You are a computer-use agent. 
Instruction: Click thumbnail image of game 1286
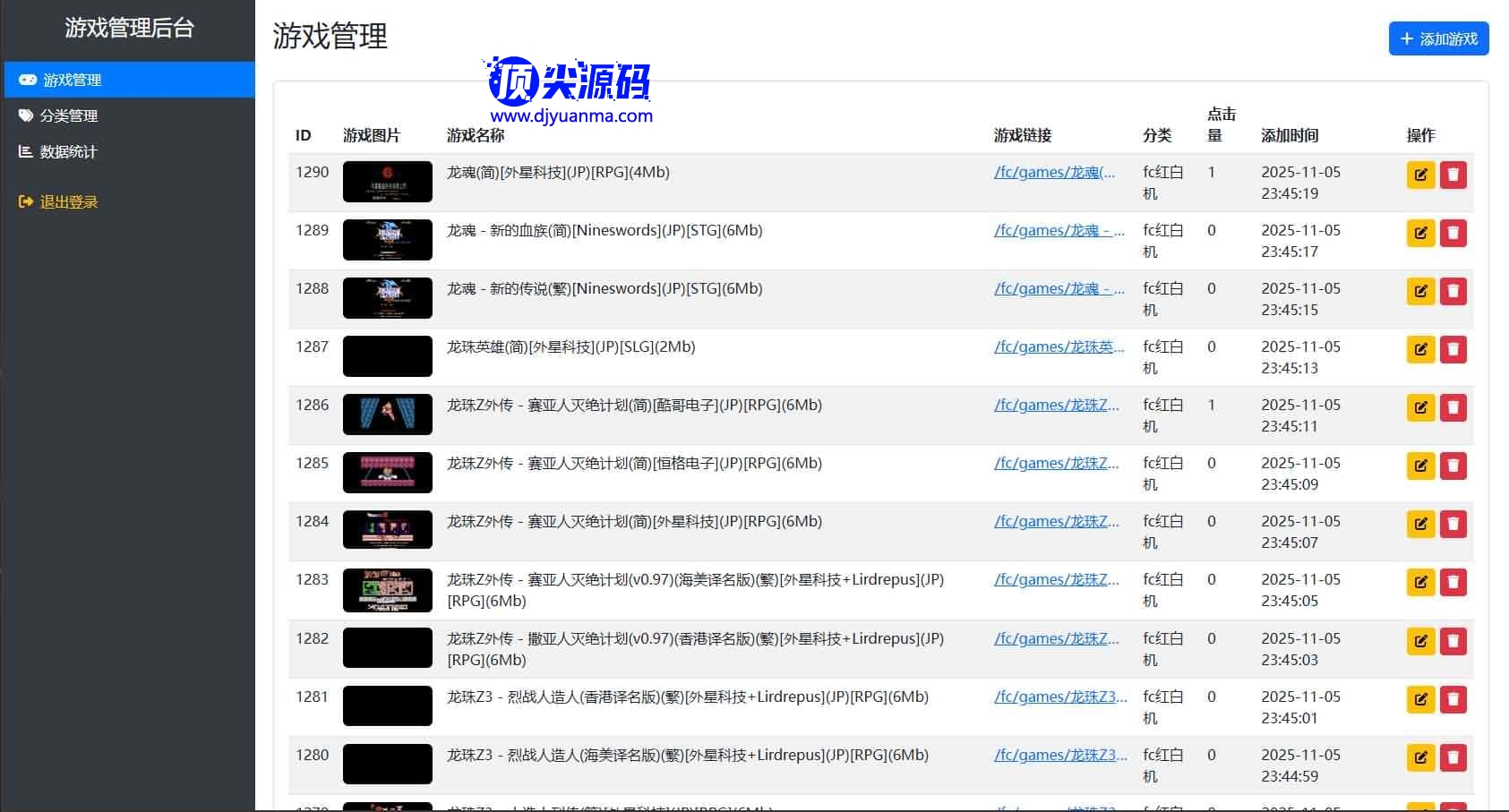[387, 414]
